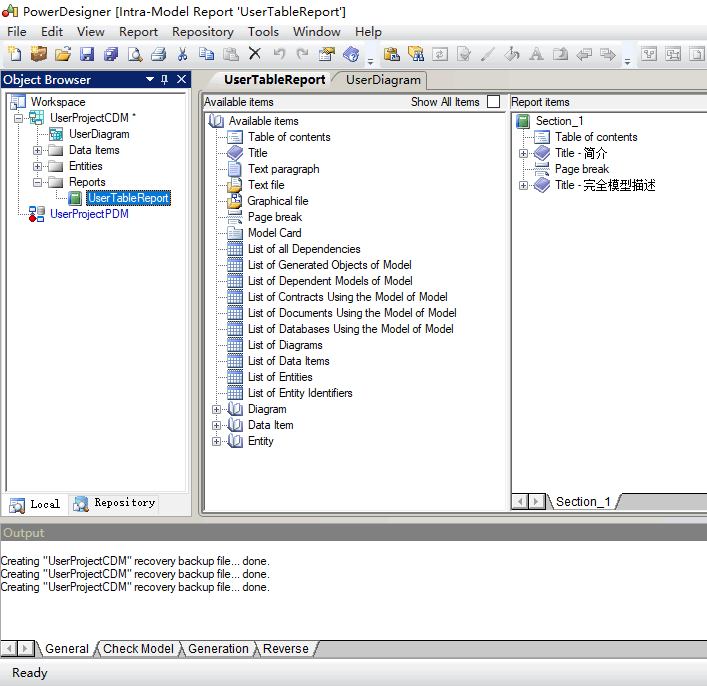Select UserProjectPDM in Object Browser

89,214
